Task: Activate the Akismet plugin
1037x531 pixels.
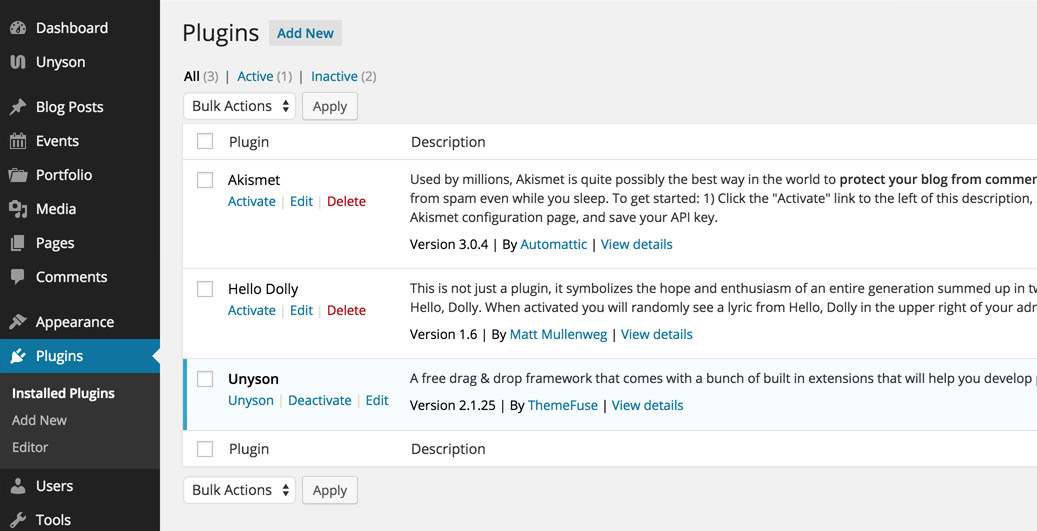Action: 252,202
